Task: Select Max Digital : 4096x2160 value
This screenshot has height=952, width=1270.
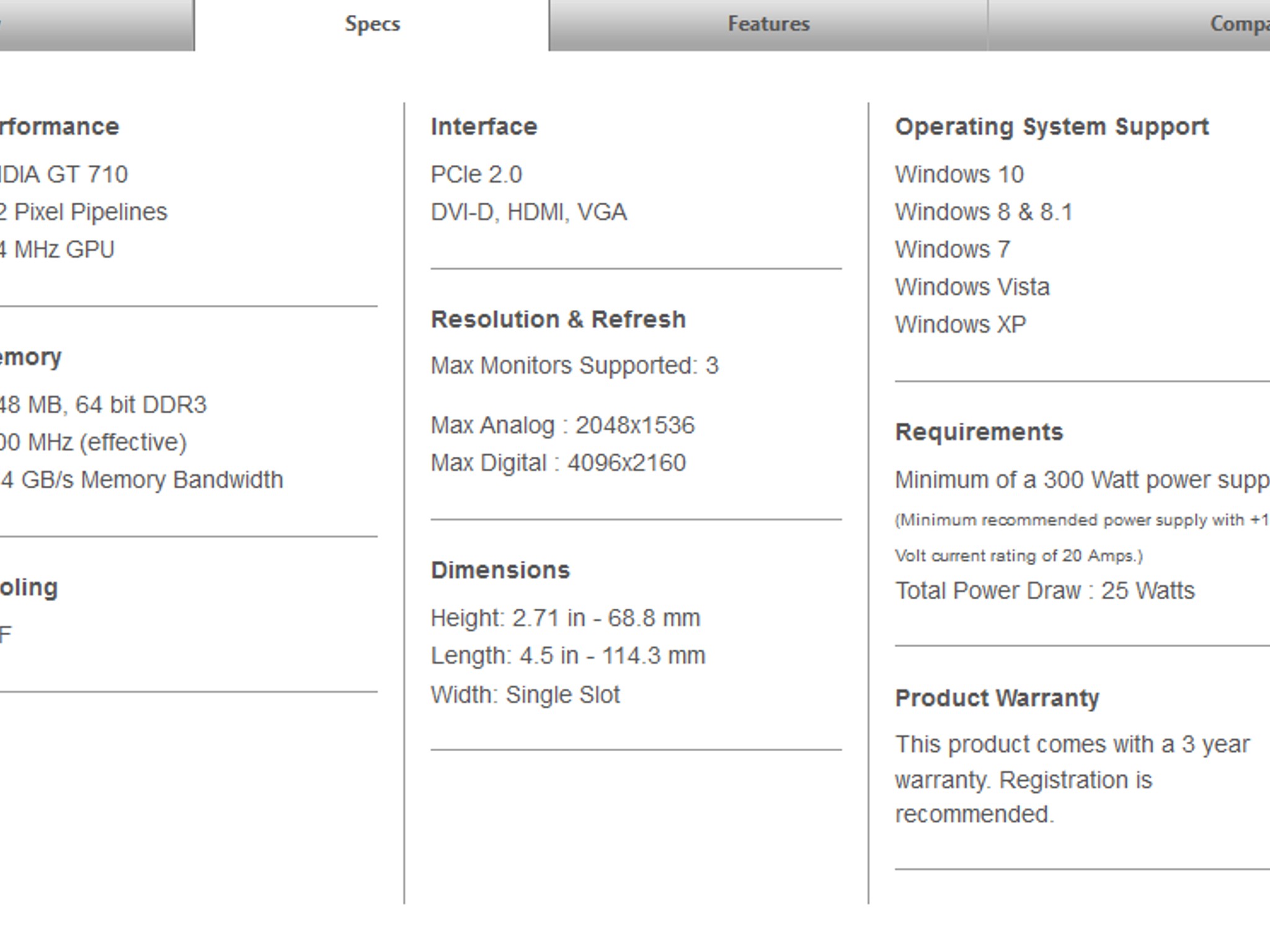Action: point(559,463)
